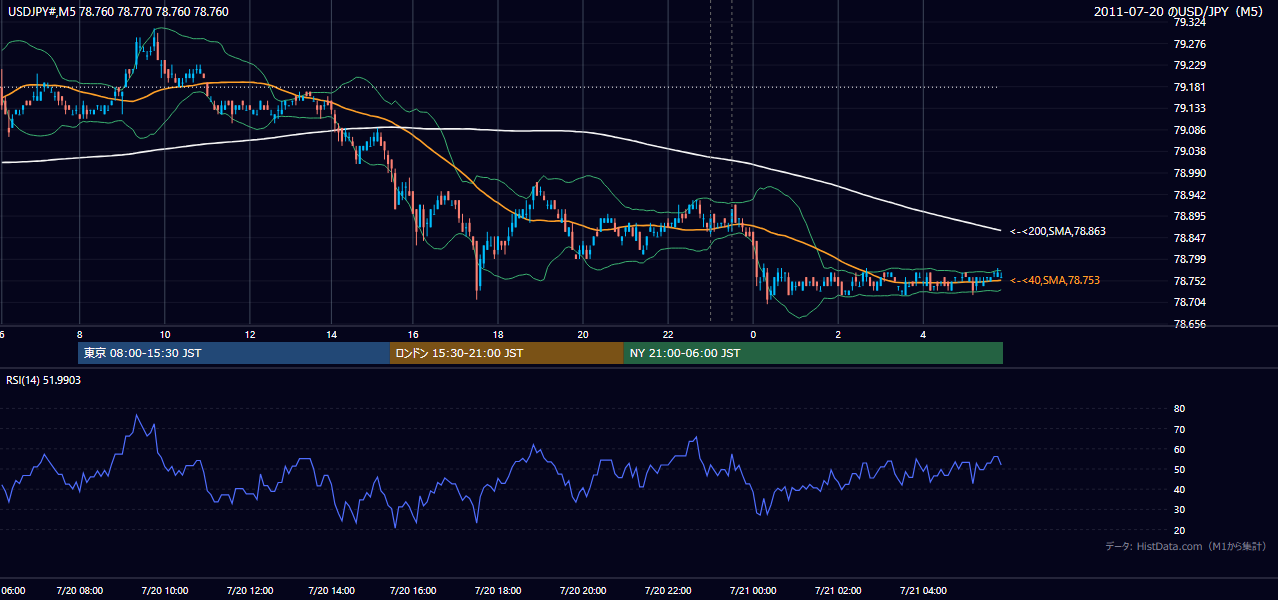Screen dimensions: 1278x600
Task: Click price axis value 78.752
Action: pos(1189,281)
